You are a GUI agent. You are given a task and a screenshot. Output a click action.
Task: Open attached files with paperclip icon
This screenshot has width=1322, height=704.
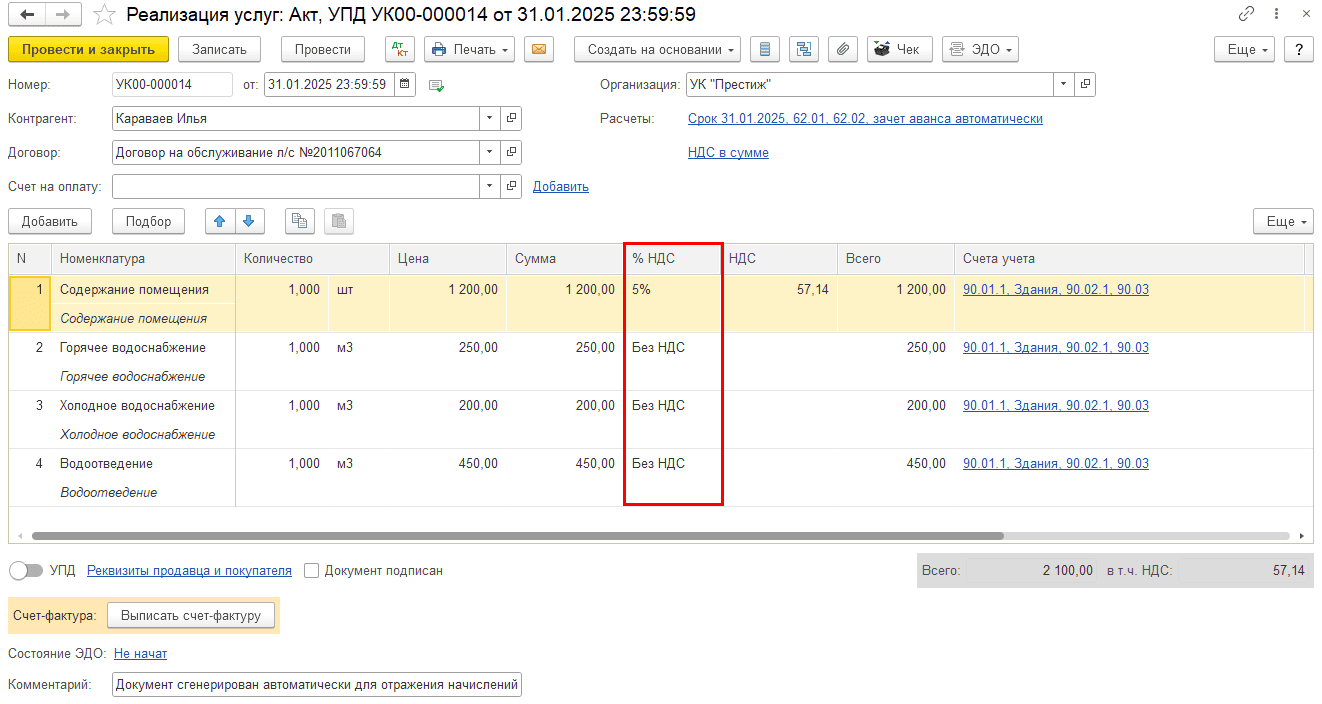843,49
